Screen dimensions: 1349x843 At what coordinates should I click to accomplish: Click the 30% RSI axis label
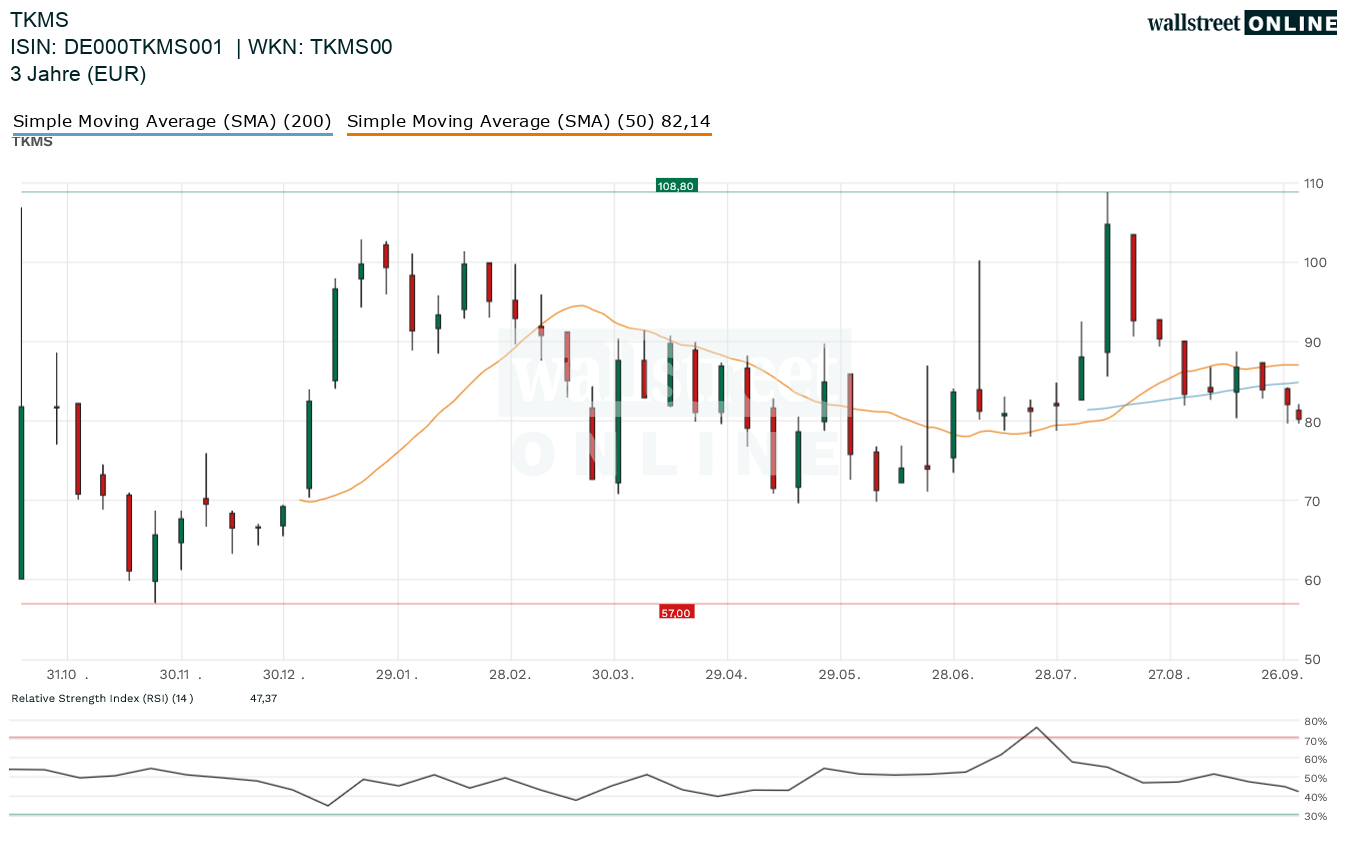point(1316,817)
